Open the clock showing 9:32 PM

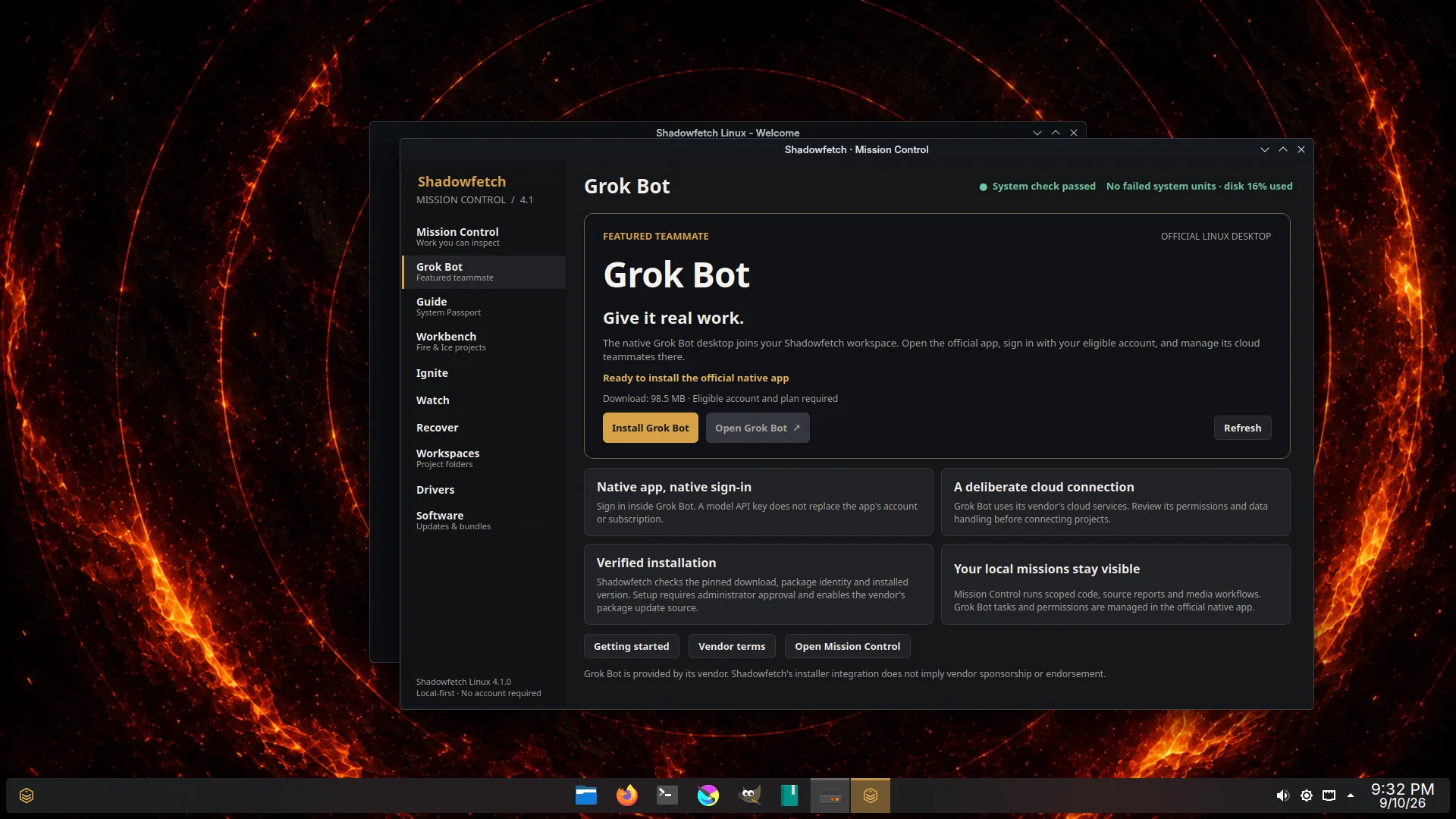(x=1402, y=795)
